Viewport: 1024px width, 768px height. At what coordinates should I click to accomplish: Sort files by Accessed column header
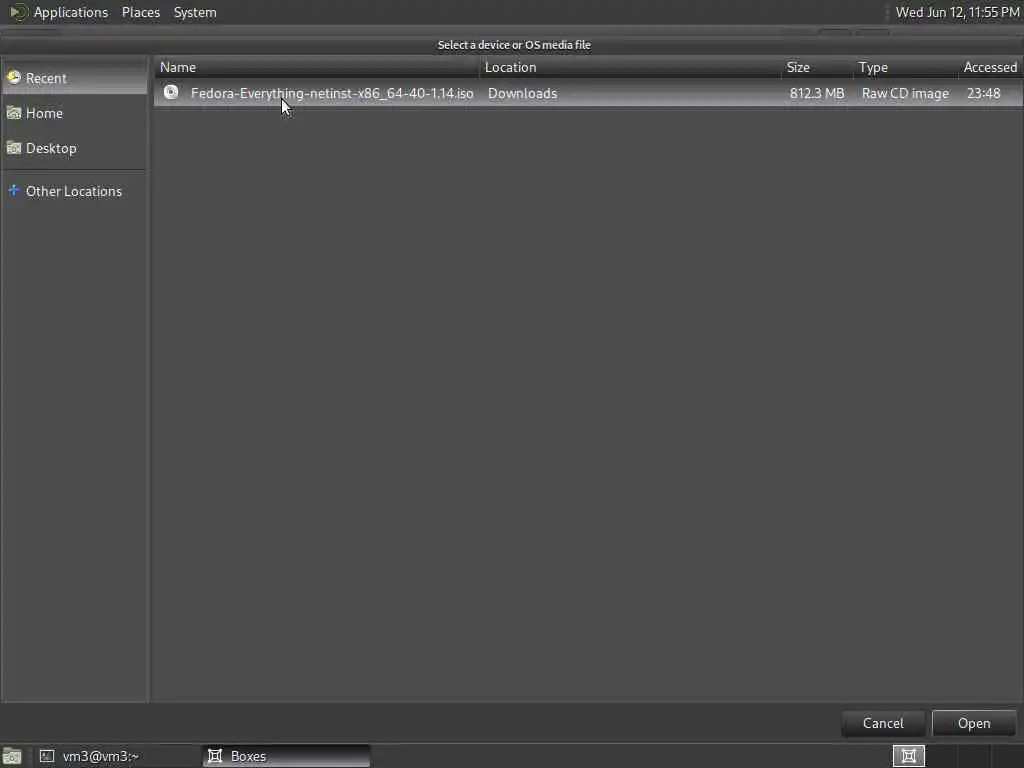(990, 67)
